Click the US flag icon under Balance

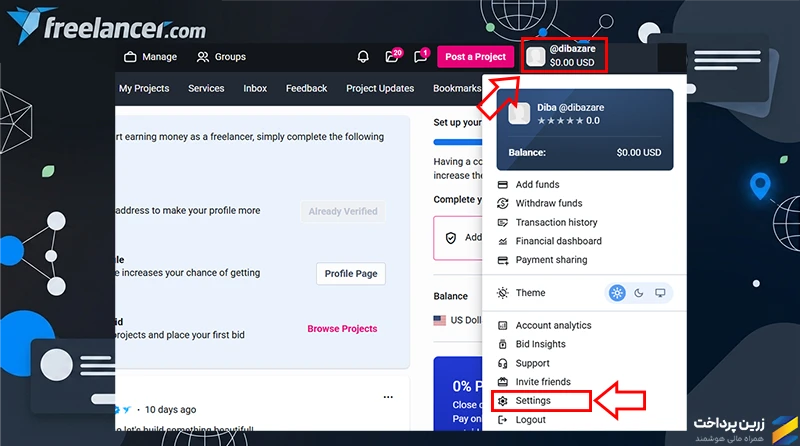coord(439,320)
